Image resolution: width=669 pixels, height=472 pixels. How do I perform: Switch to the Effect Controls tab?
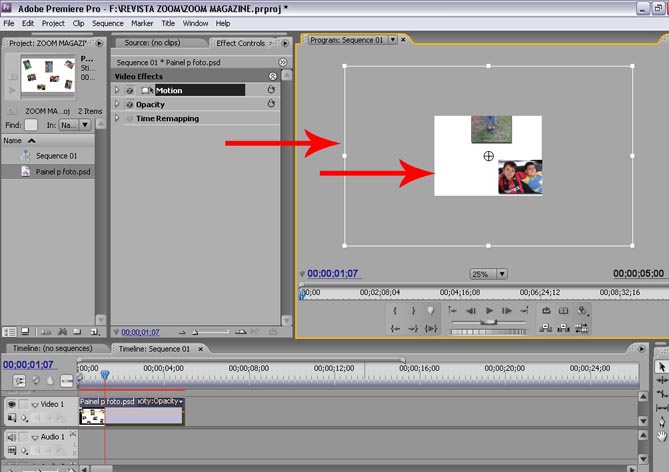[240, 43]
